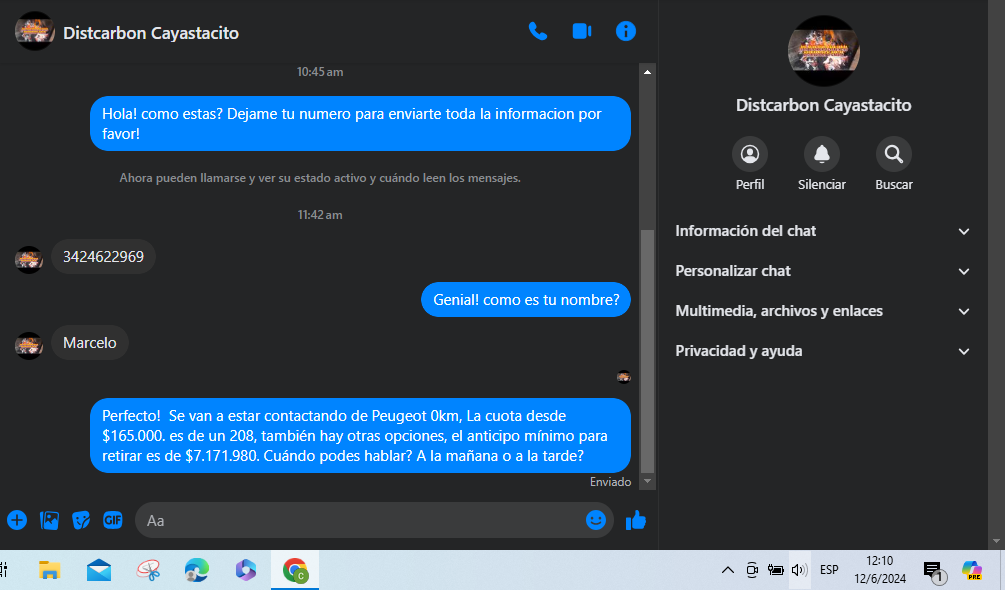Open File Explorer from the taskbar

click(49, 570)
